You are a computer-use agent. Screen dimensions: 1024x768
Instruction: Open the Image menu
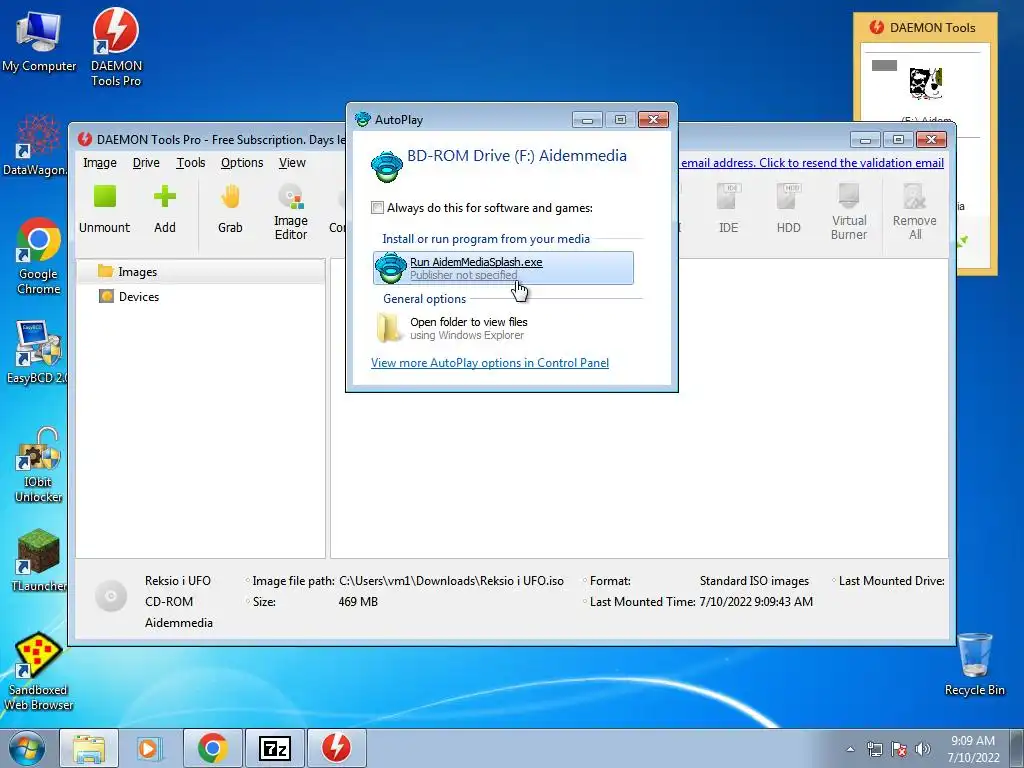pyautogui.click(x=100, y=163)
